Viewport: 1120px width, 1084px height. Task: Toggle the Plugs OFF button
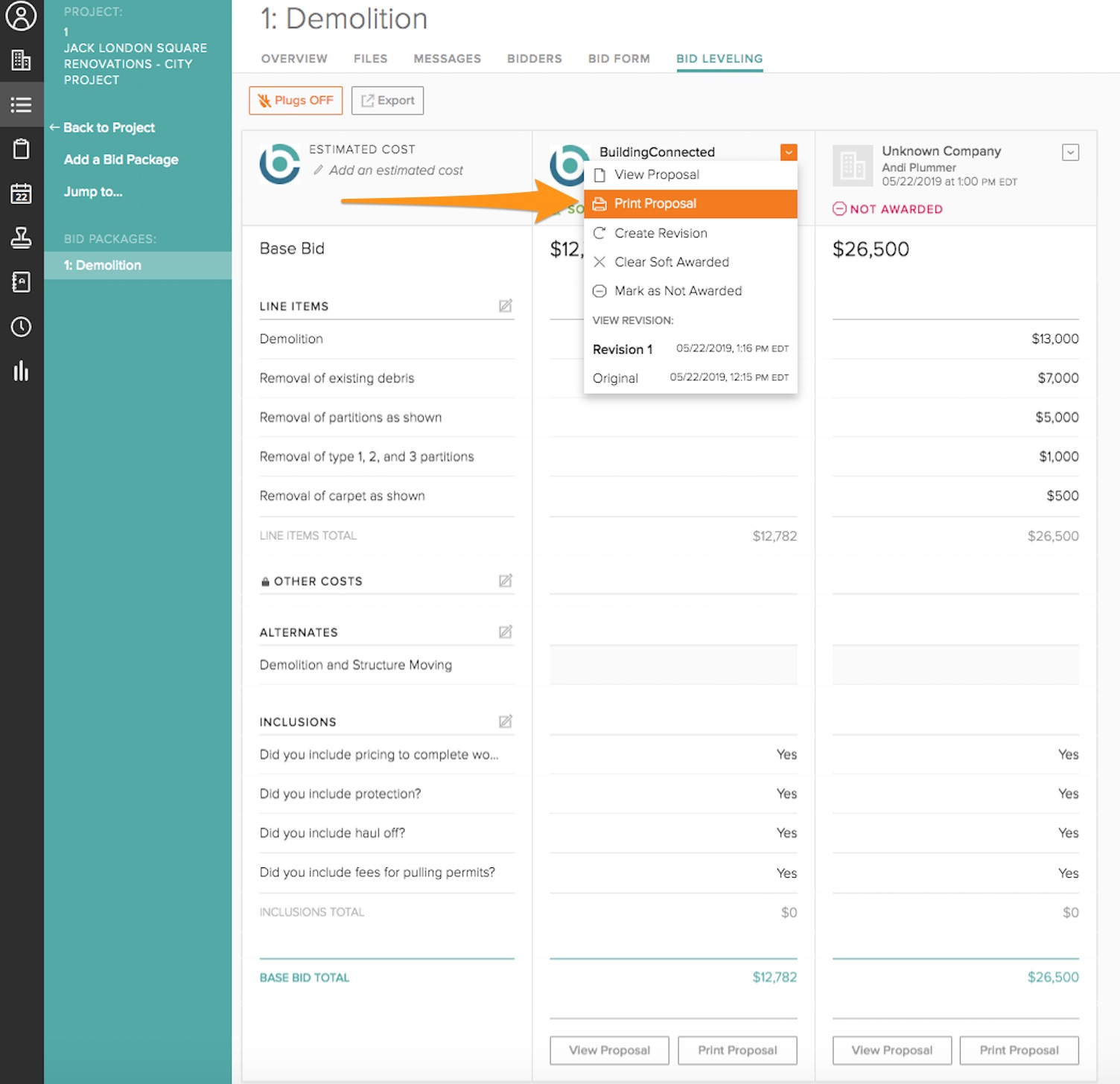(x=296, y=101)
